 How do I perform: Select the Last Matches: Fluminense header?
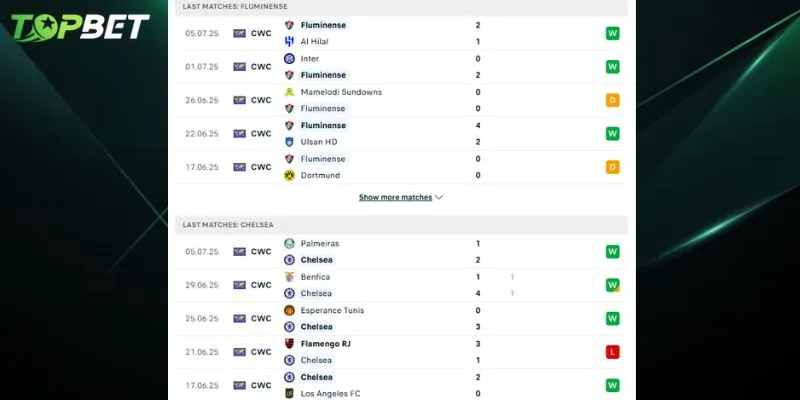[236, 7]
